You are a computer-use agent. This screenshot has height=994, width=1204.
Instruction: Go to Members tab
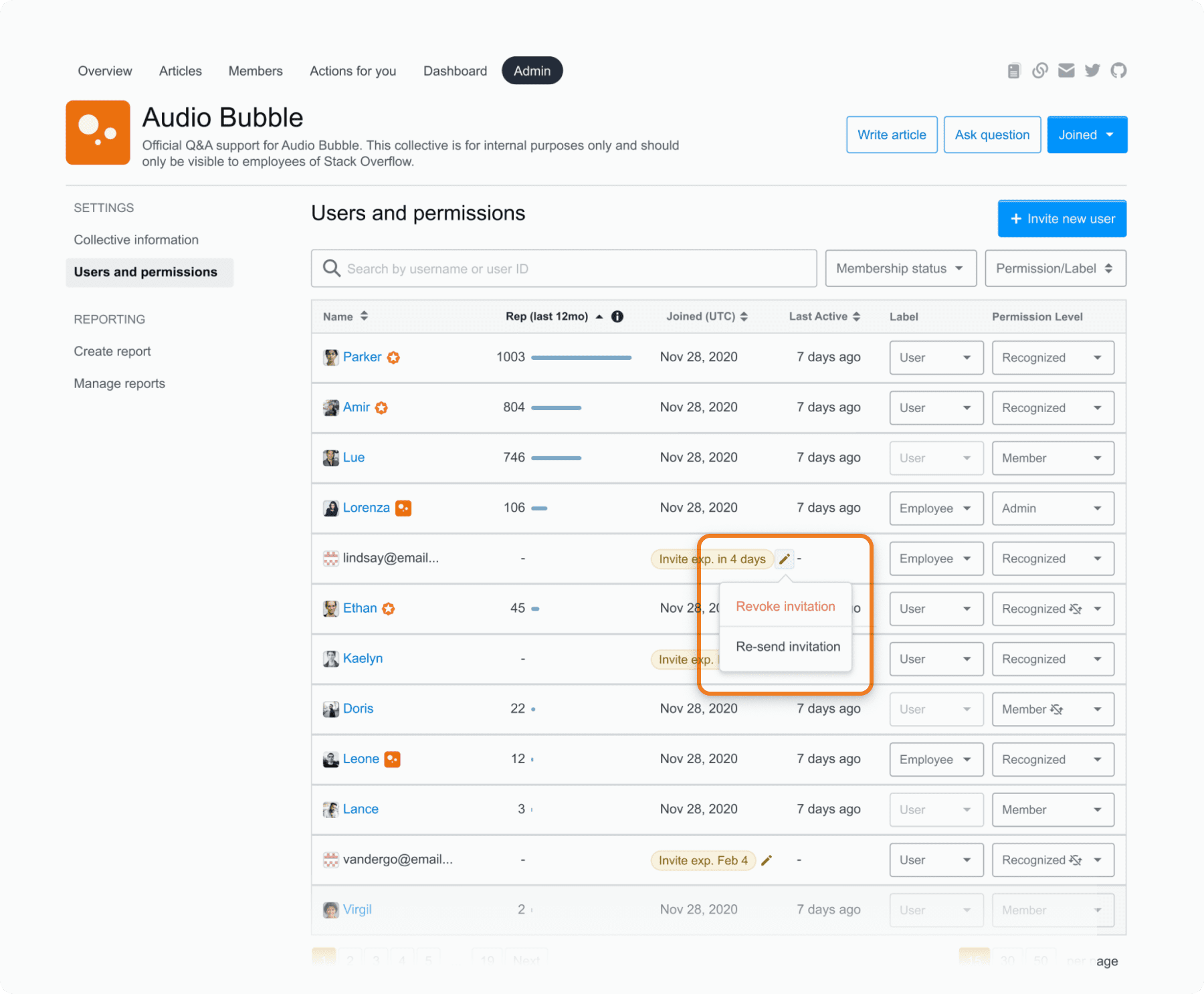click(x=256, y=71)
